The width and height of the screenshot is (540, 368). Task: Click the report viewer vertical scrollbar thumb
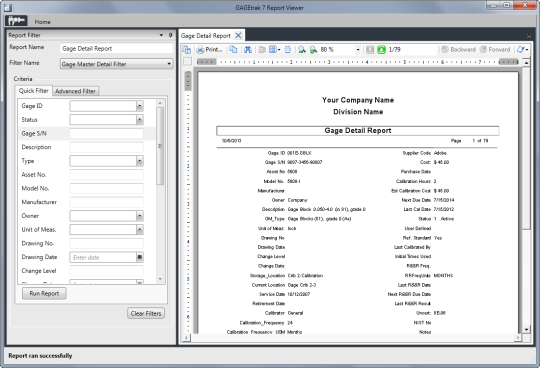coord(526,148)
